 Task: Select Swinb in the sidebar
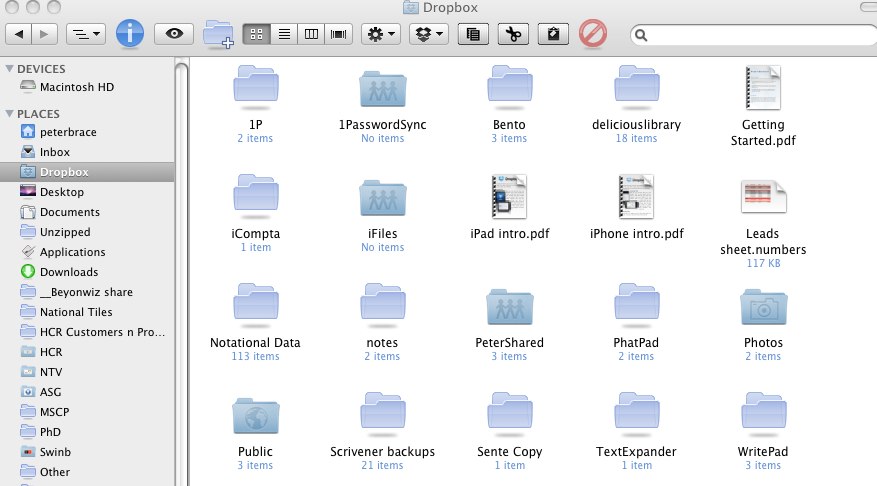[x=87, y=452]
